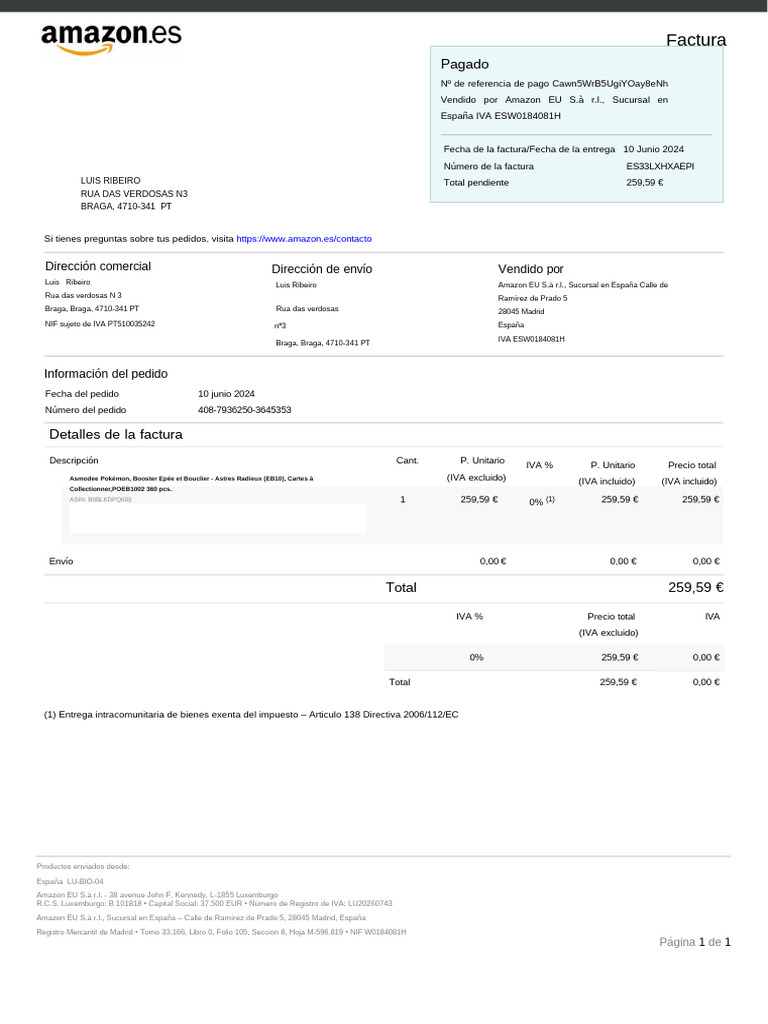The height and width of the screenshot is (1024, 768).
Task: Select the Detalles de la factura heading
Action: coord(116,434)
